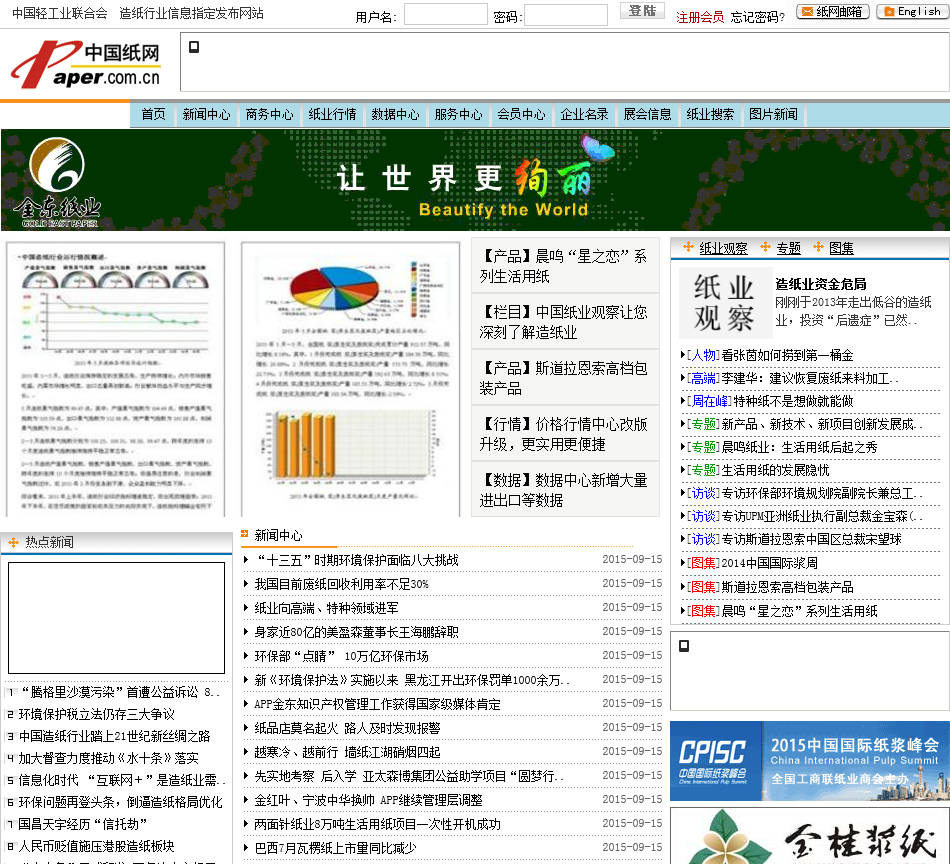Open hot news 环境保护税立法仍存三大争议
Image resolution: width=950 pixels, height=864 pixels.
pyautogui.click(x=96, y=714)
